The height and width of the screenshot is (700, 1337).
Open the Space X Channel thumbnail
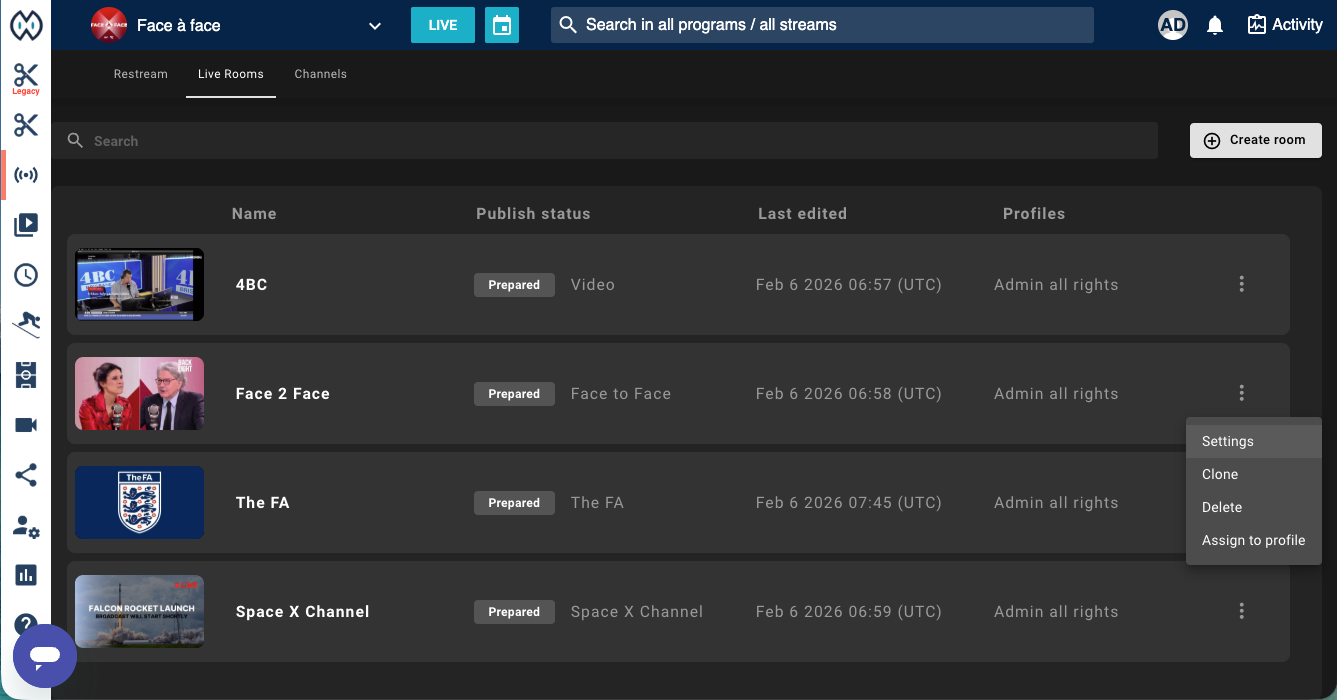click(140, 611)
